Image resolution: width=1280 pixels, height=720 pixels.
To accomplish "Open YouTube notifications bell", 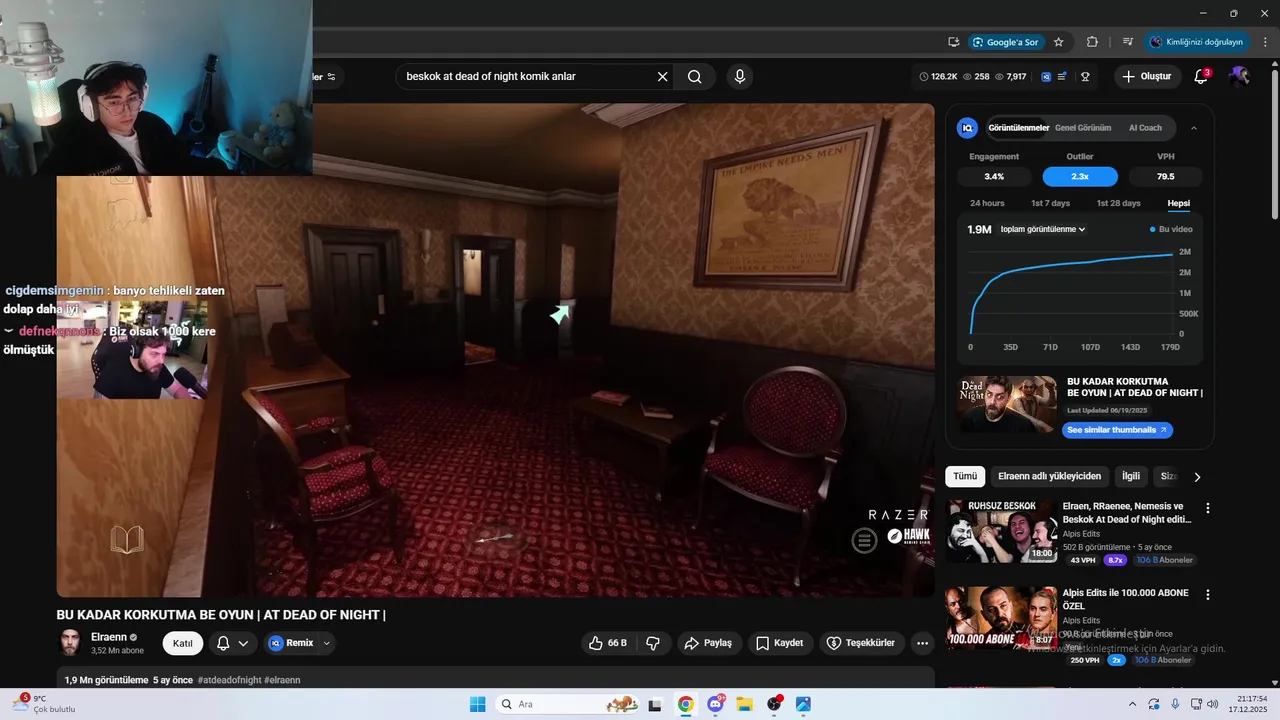I will click(1202, 77).
